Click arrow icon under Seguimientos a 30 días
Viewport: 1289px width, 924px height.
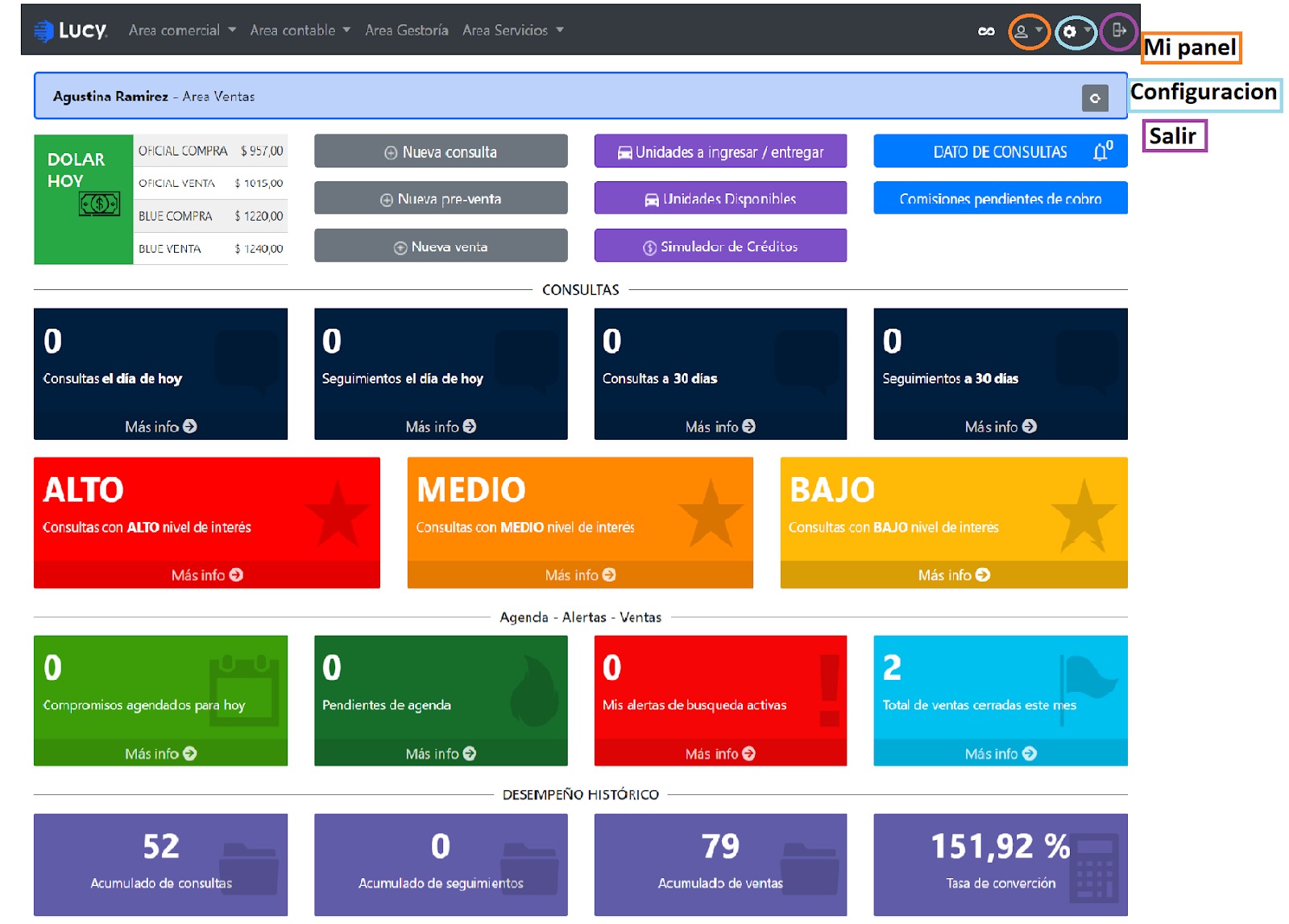1030,426
